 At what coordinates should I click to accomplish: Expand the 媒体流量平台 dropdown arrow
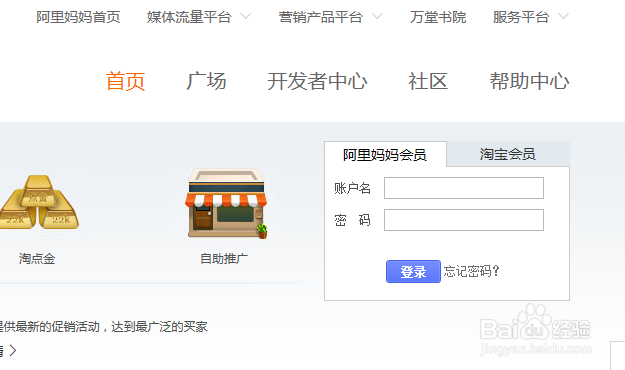tap(246, 16)
